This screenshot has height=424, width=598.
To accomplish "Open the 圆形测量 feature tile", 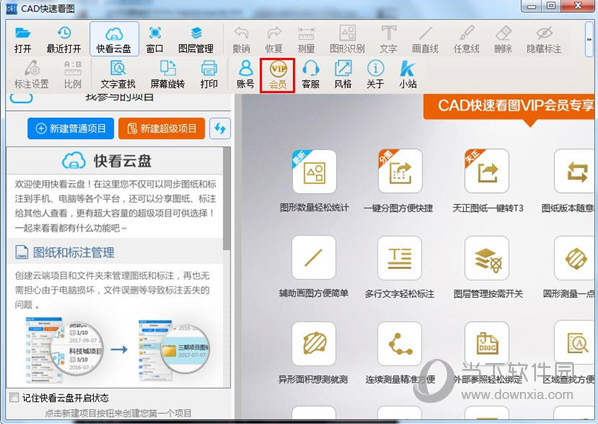I will 575,257.
